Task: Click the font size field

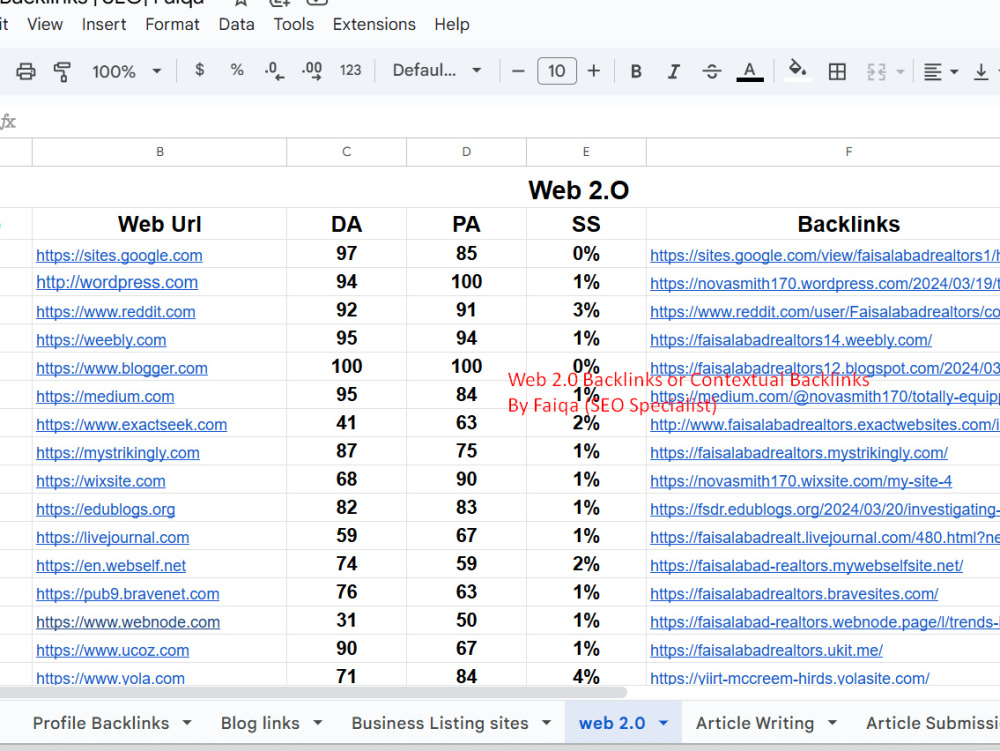Action: 557,71
